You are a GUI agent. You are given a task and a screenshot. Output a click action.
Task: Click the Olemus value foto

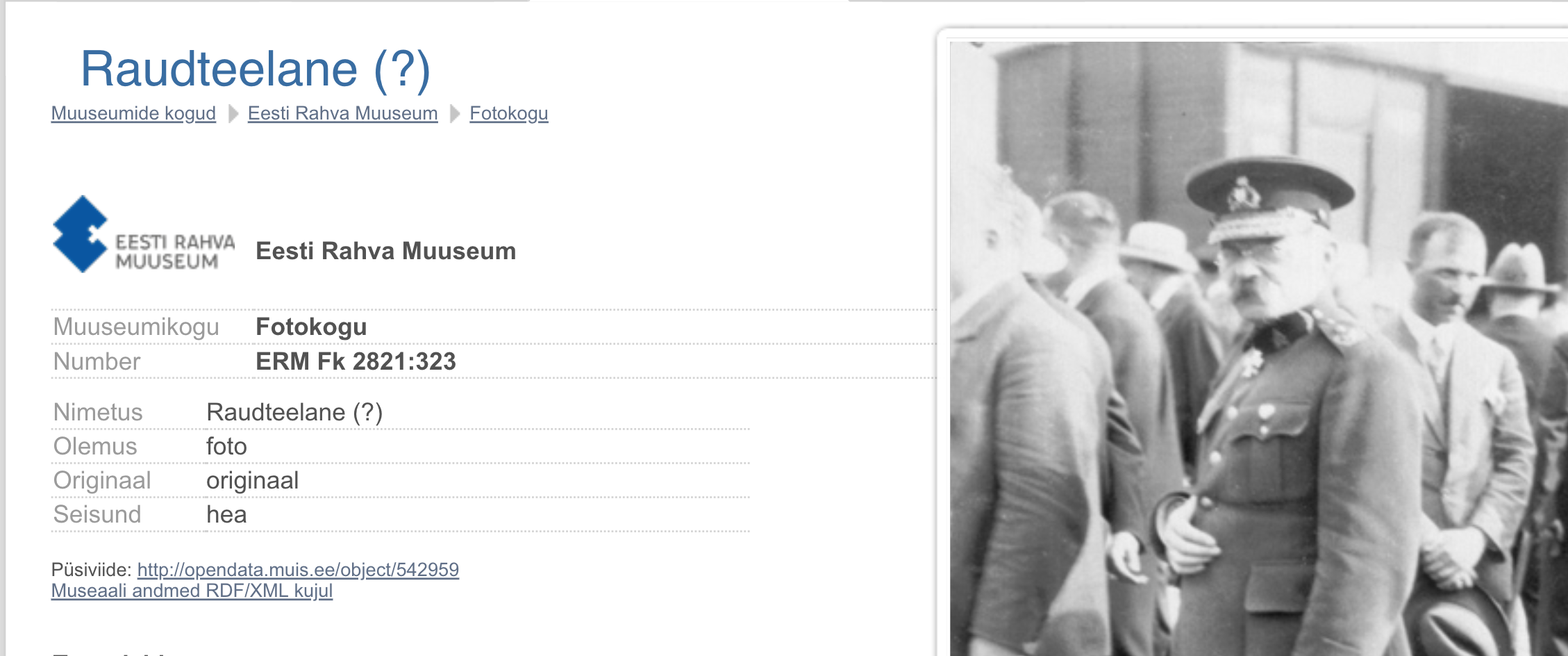(x=226, y=446)
